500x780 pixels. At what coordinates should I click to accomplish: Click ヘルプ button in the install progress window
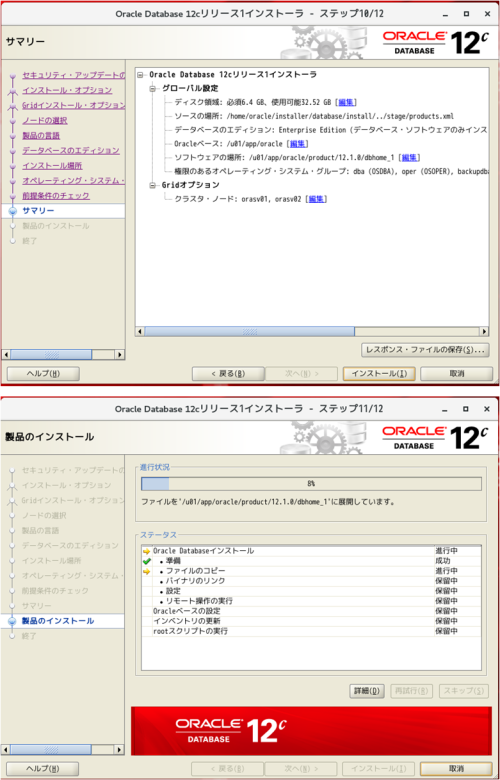point(43,769)
